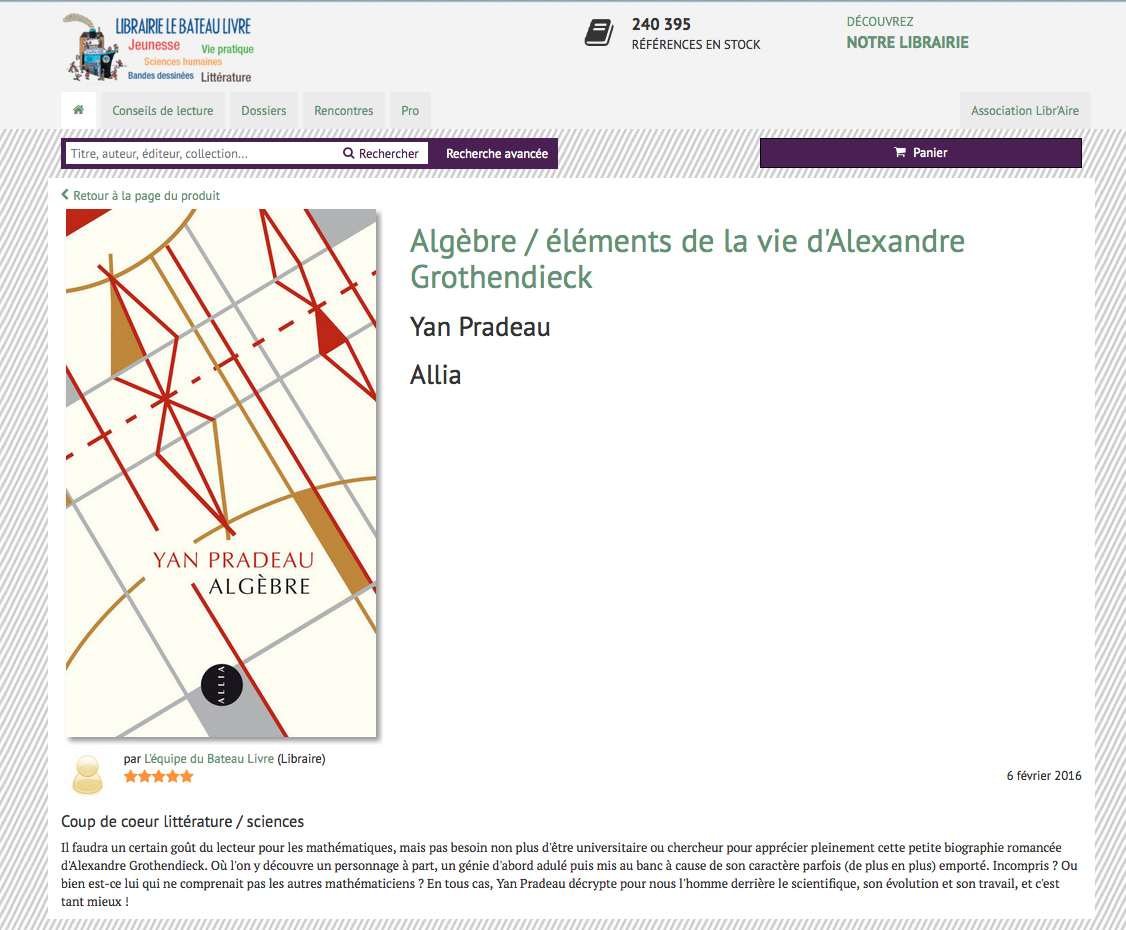Open the Algèbre book title link
Viewport: 1126px width, 930px height.
coord(687,259)
